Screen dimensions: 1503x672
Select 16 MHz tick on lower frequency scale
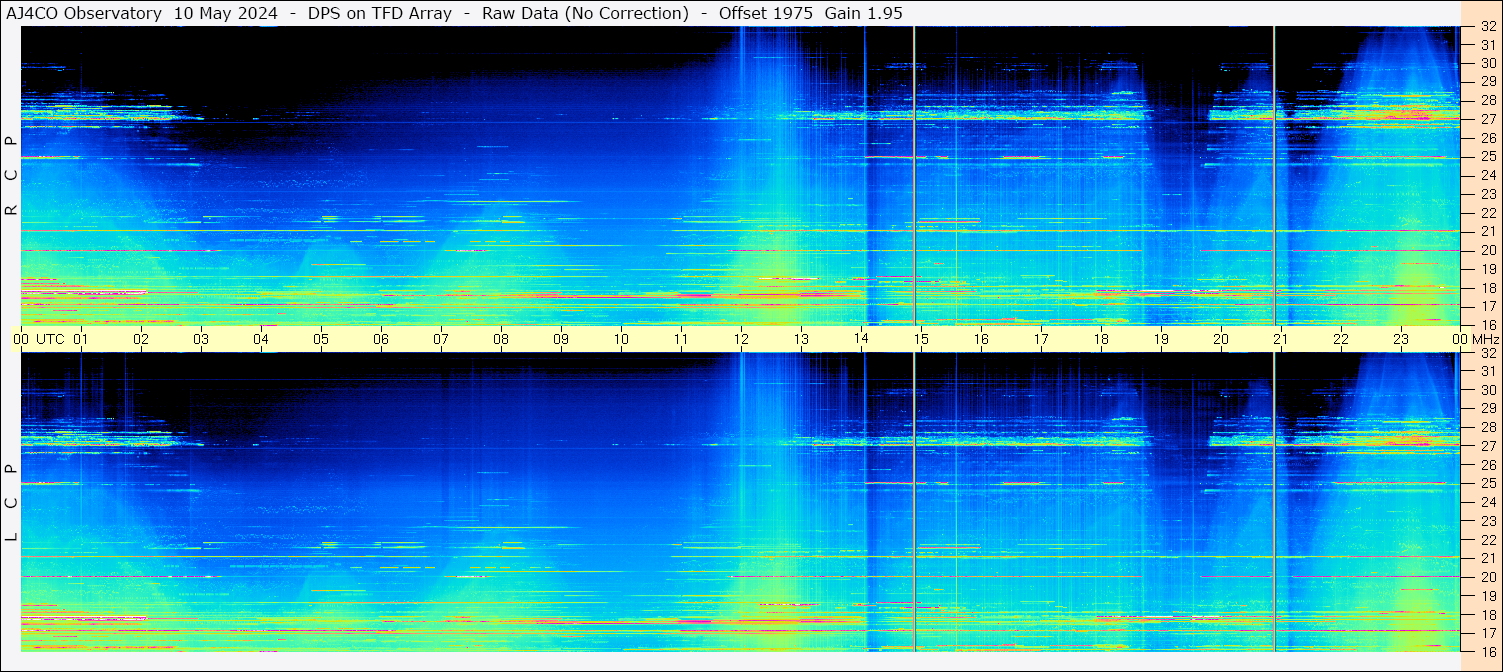pos(1487,651)
